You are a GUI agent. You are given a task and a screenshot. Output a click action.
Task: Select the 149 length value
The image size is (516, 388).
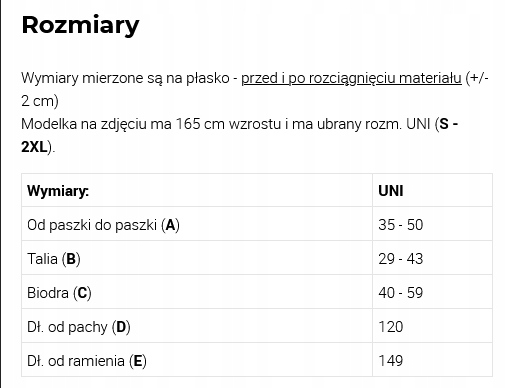tap(391, 361)
